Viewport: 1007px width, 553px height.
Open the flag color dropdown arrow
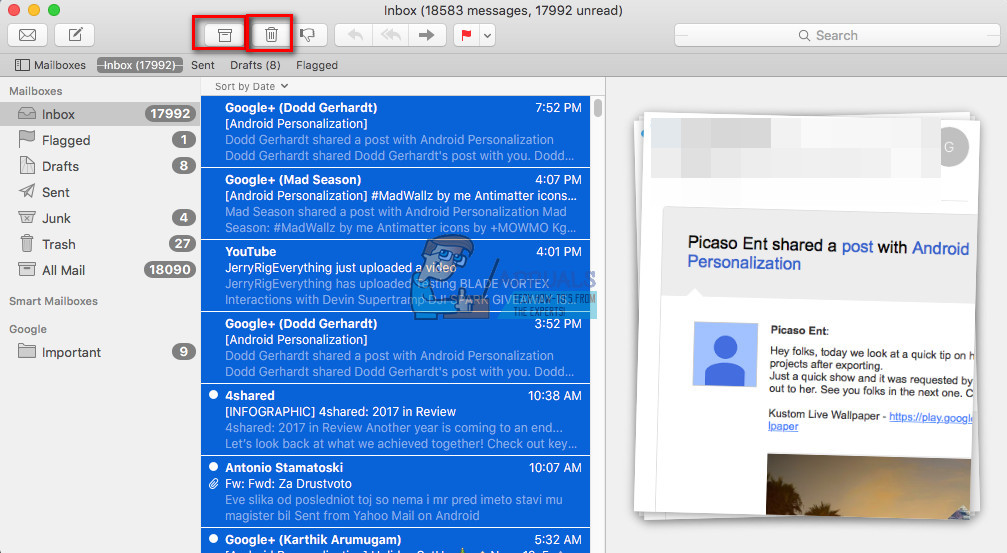click(487, 35)
